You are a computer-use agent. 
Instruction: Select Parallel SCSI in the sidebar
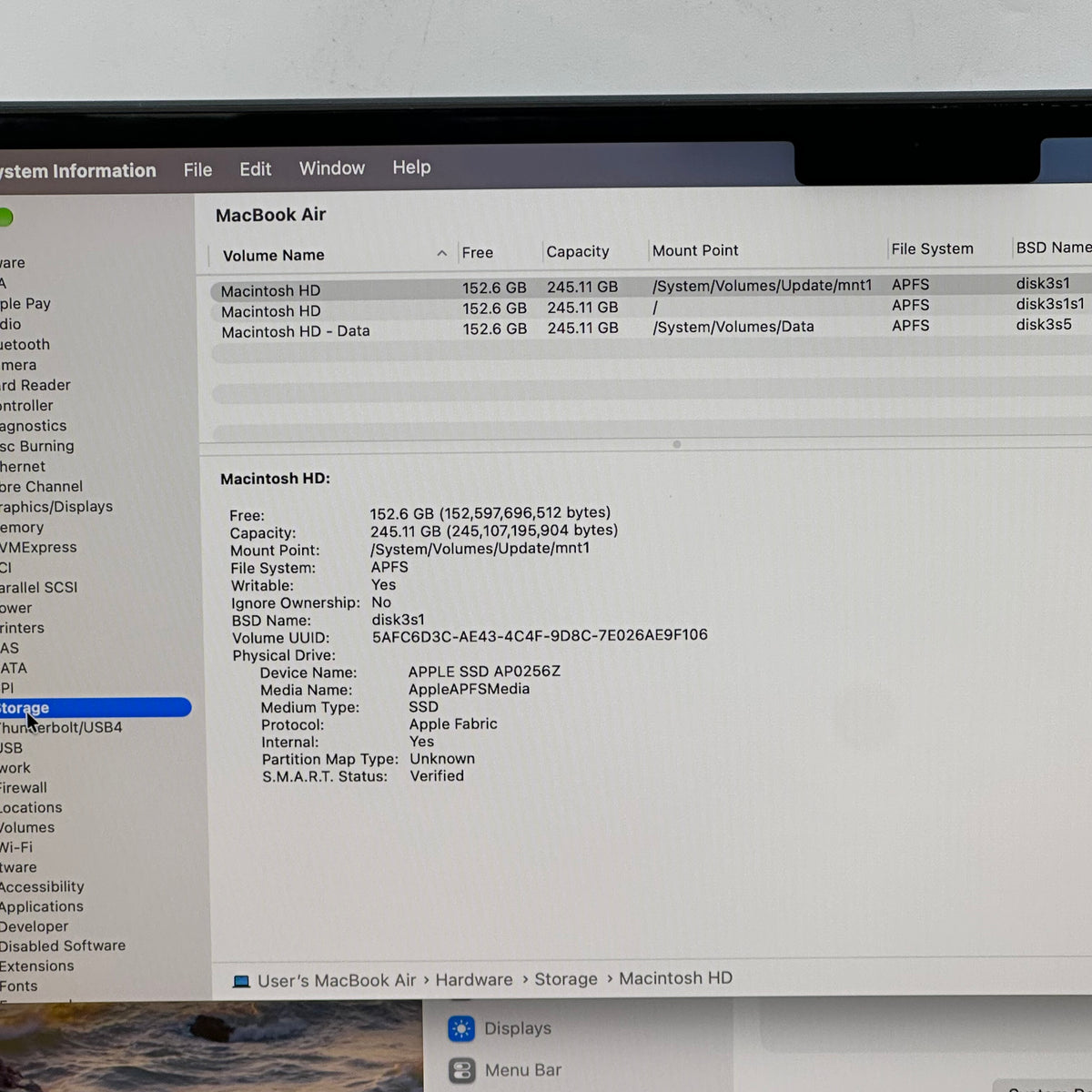pos(39,588)
